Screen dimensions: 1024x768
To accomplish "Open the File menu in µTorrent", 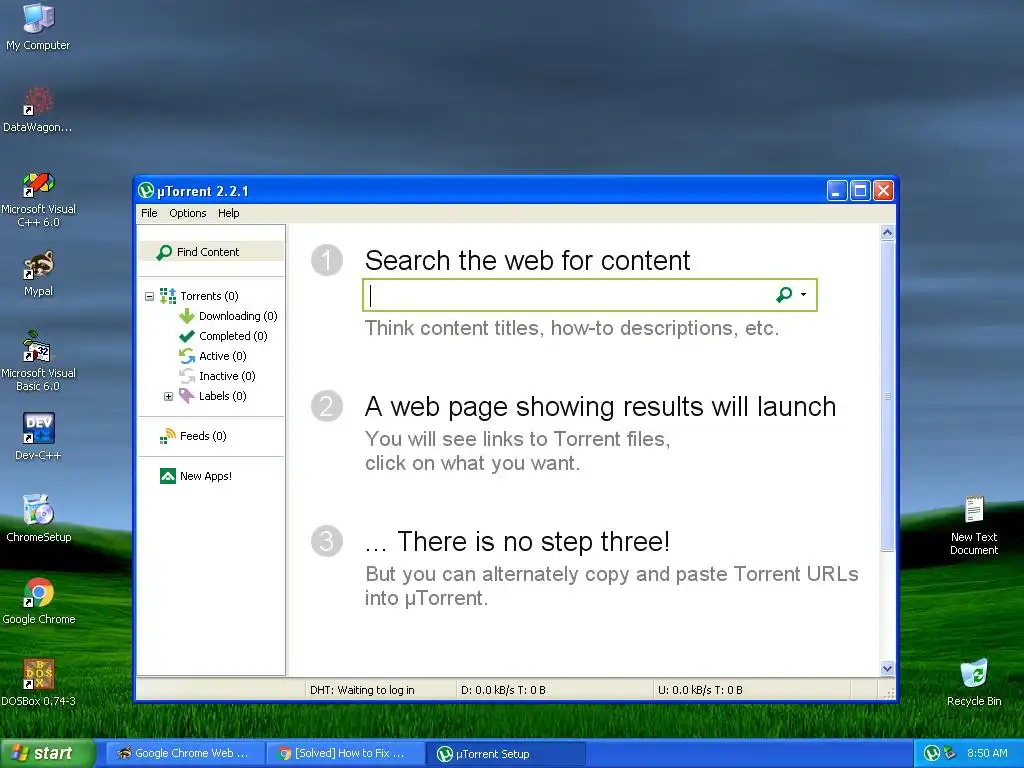I will [x=149, y=213].
